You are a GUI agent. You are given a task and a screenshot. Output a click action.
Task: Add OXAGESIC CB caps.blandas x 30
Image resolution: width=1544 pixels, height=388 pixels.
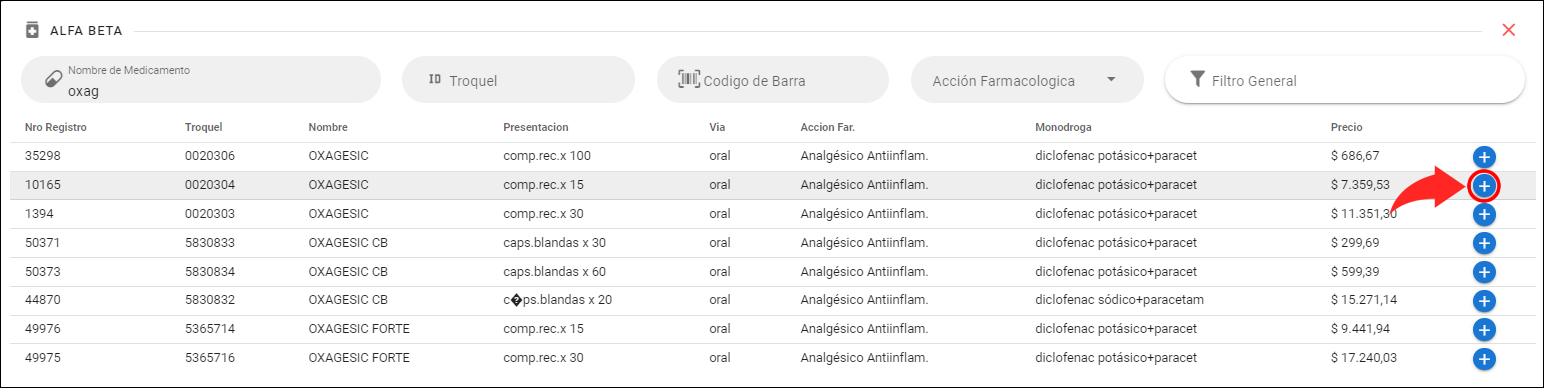click(x=1484, y=243)
